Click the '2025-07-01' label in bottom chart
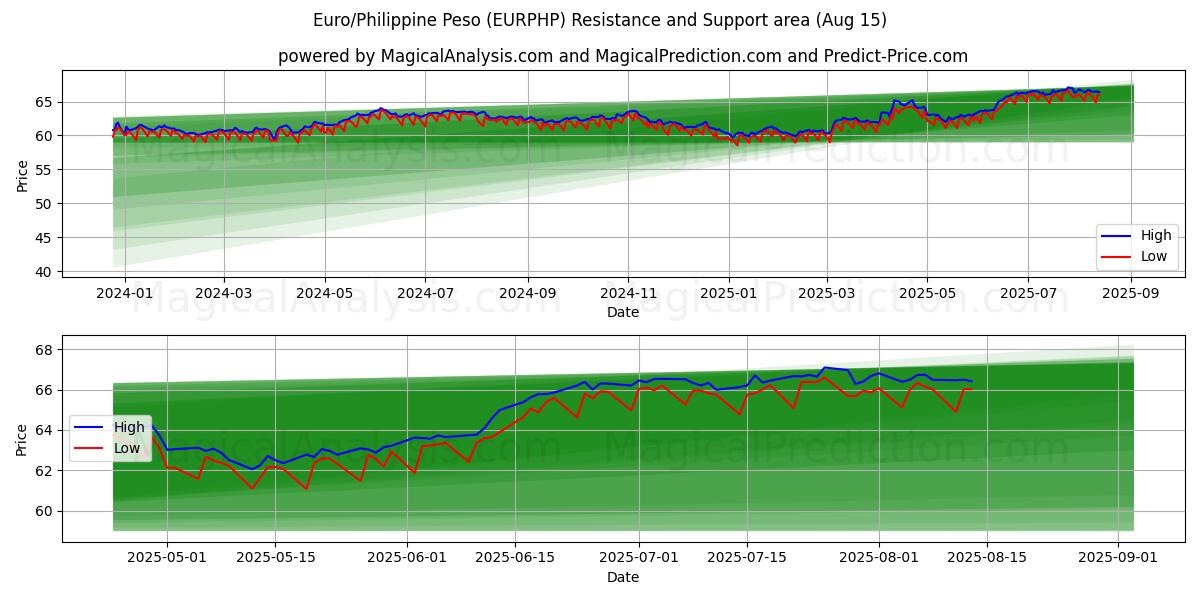The width and height of the screenshot is (1200, 600). point(639,558)
